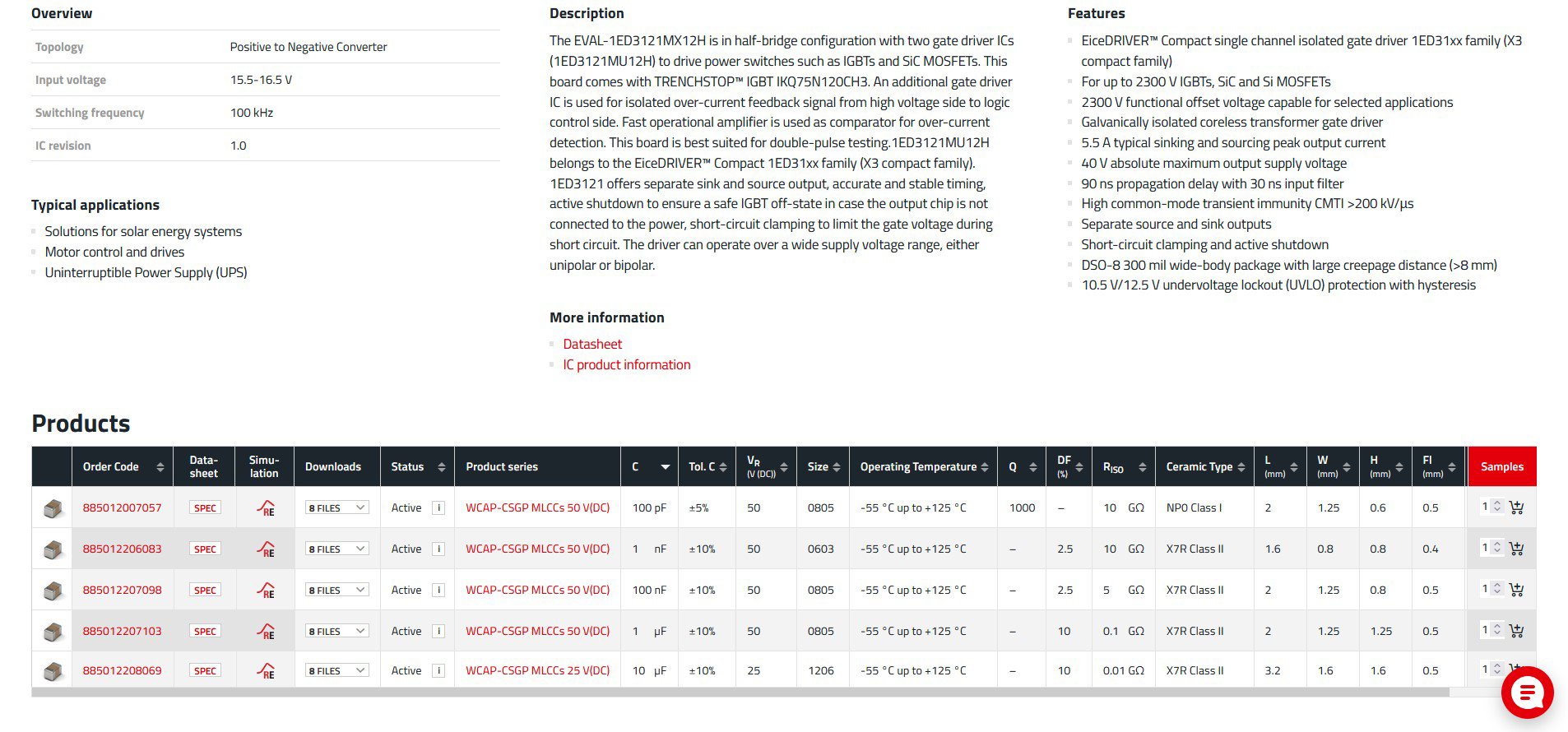Open REDEXPERT simulation for 885012208069
The width and height of the screenshot is (1568, 732).
(265, 670)
